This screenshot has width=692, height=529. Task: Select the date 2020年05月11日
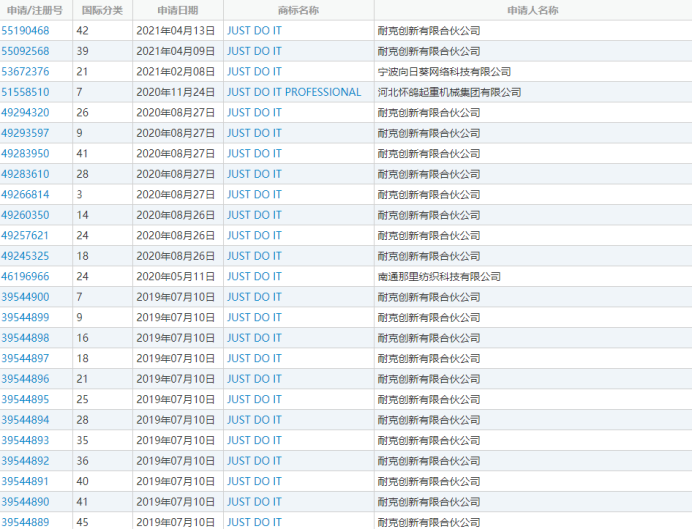point(176,277)
